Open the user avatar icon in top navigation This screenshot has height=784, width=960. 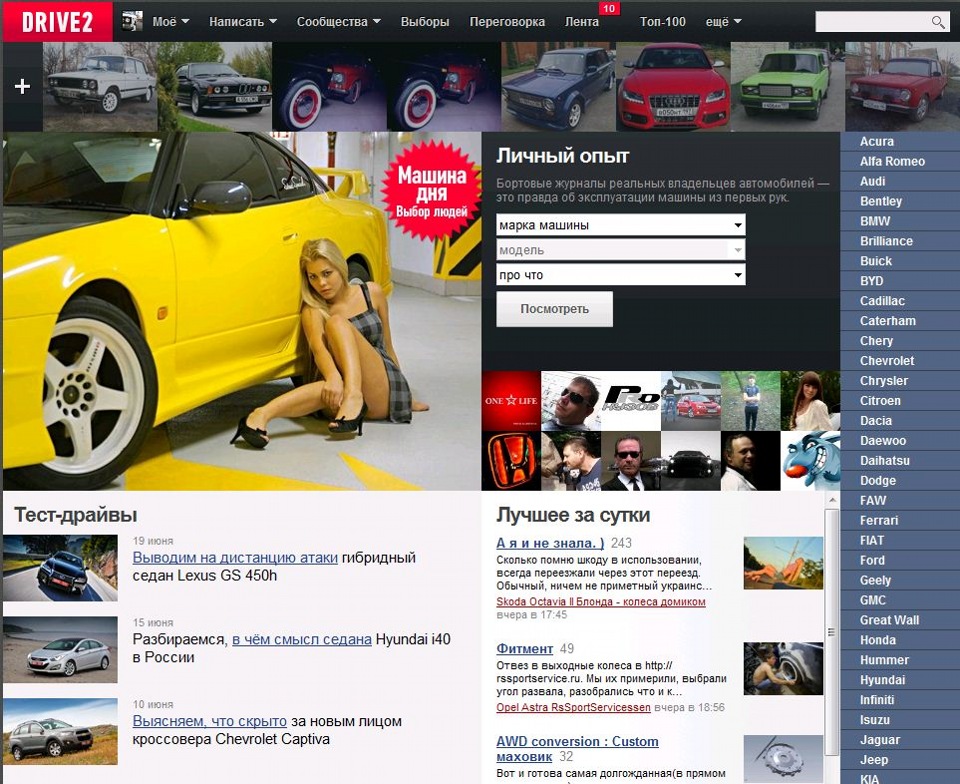pyautogui.click(x=132, y=21)
